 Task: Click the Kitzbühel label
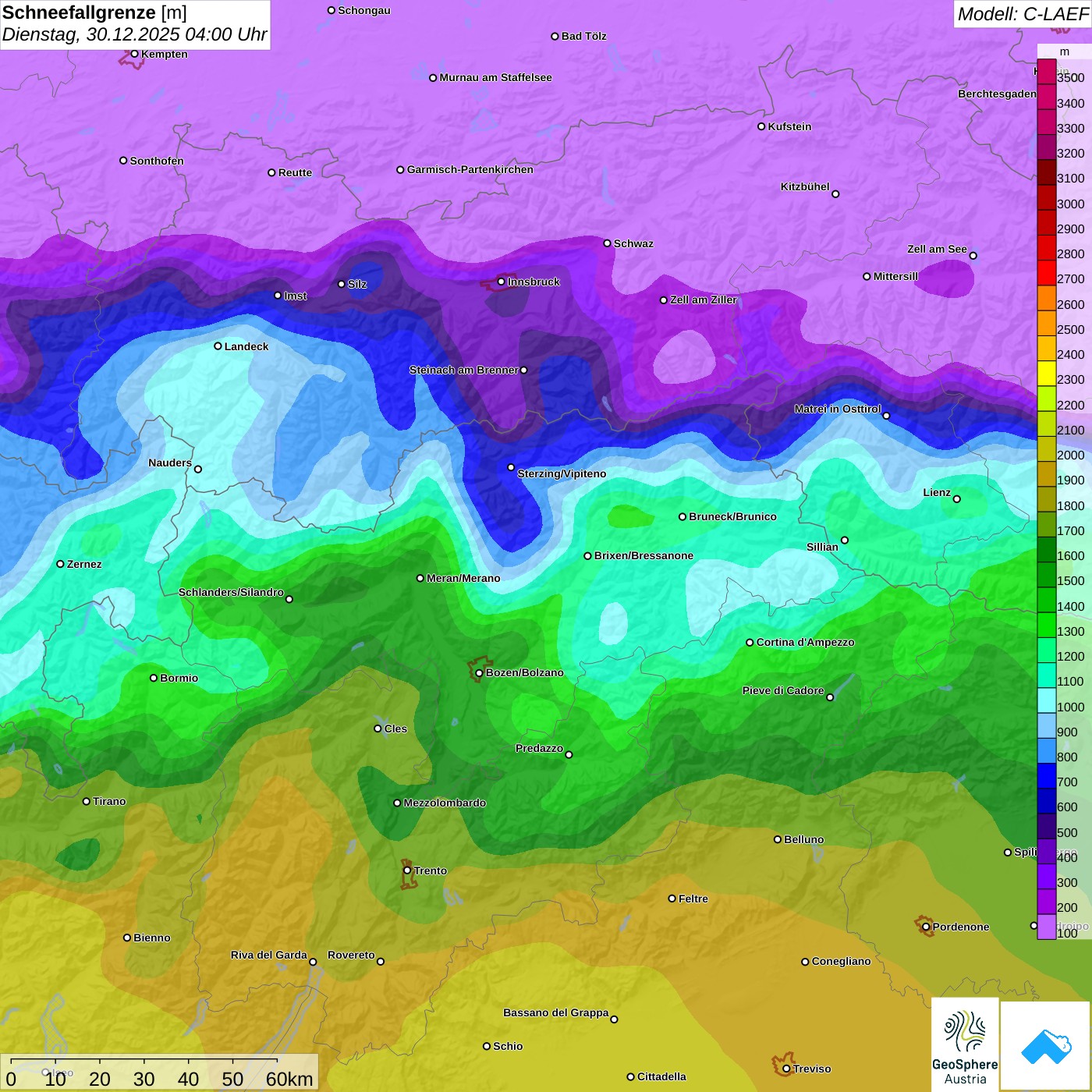click(805, 186)
